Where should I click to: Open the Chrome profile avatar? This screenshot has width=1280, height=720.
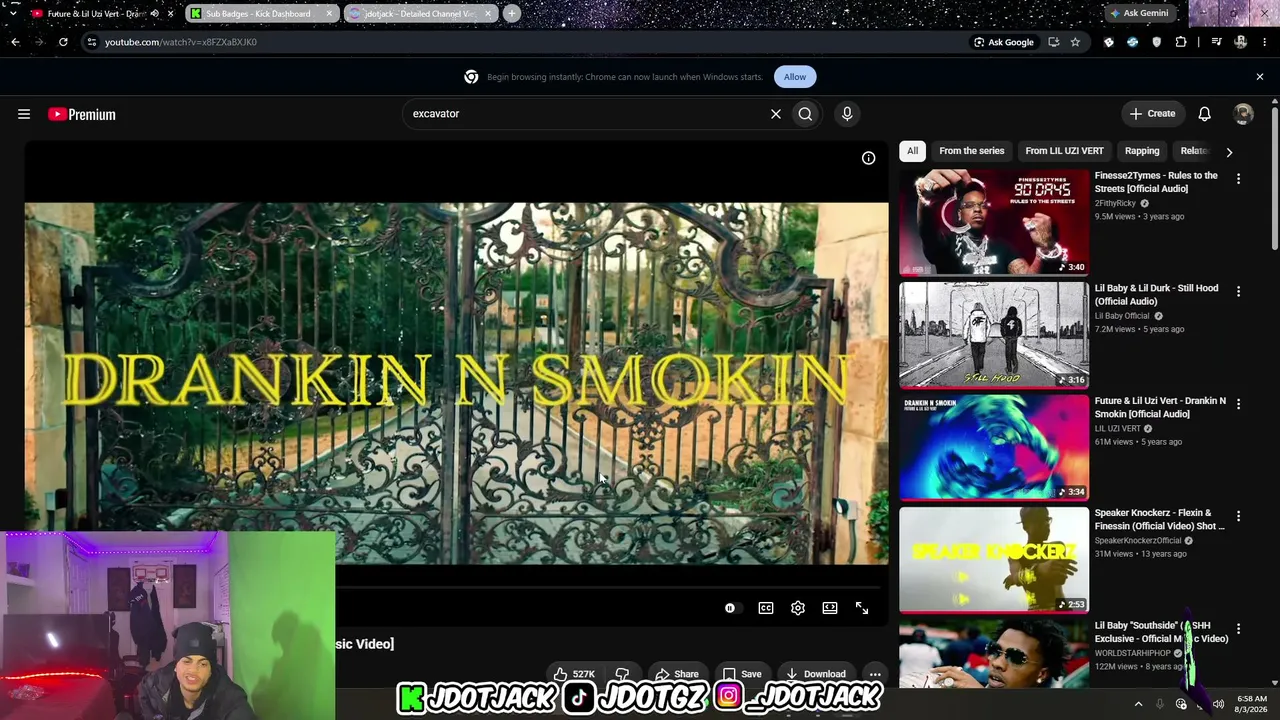(x=1241, y=42)
